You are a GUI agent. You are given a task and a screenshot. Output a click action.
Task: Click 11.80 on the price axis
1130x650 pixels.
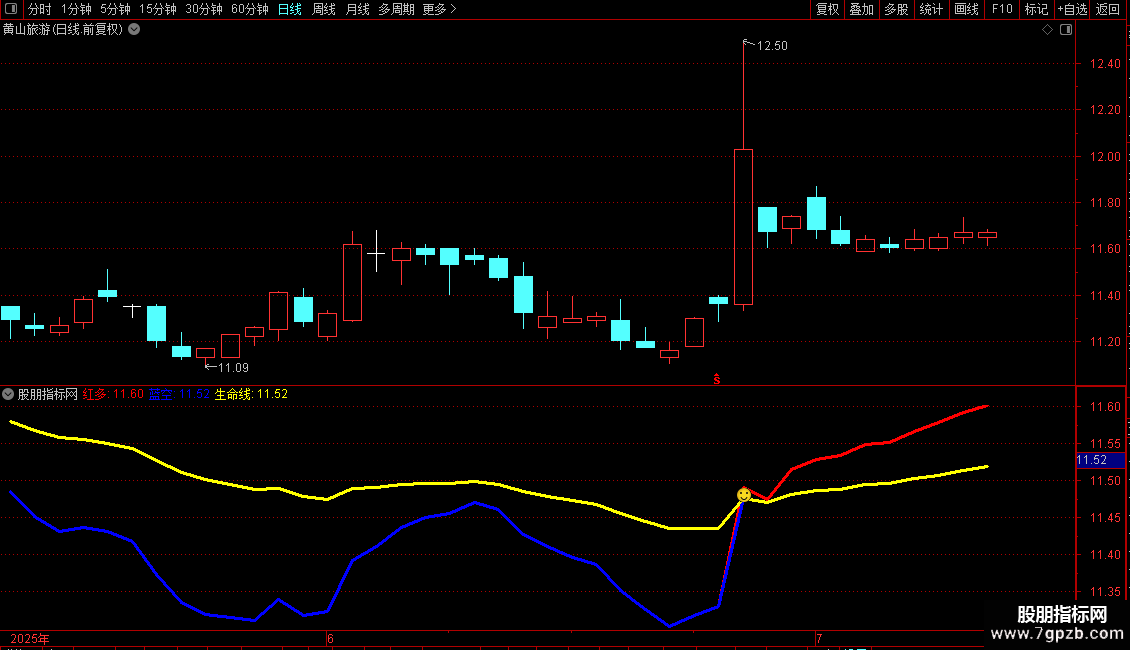click(x=1105, y=203)
